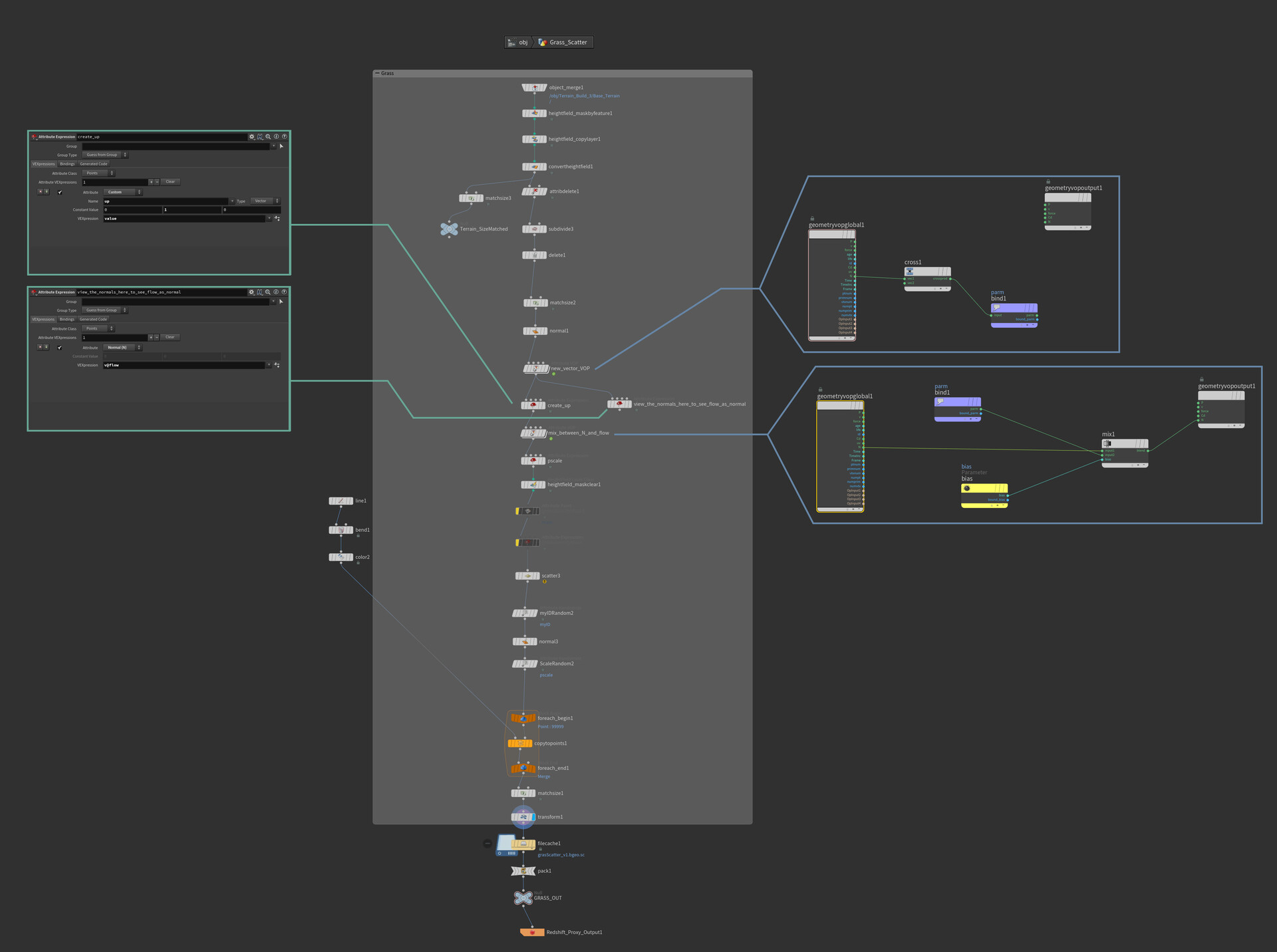Select the Redshift_Proxy_Output1 node icon
Viewport: 1277px width, 952px height.
click(x=532, y=932)
